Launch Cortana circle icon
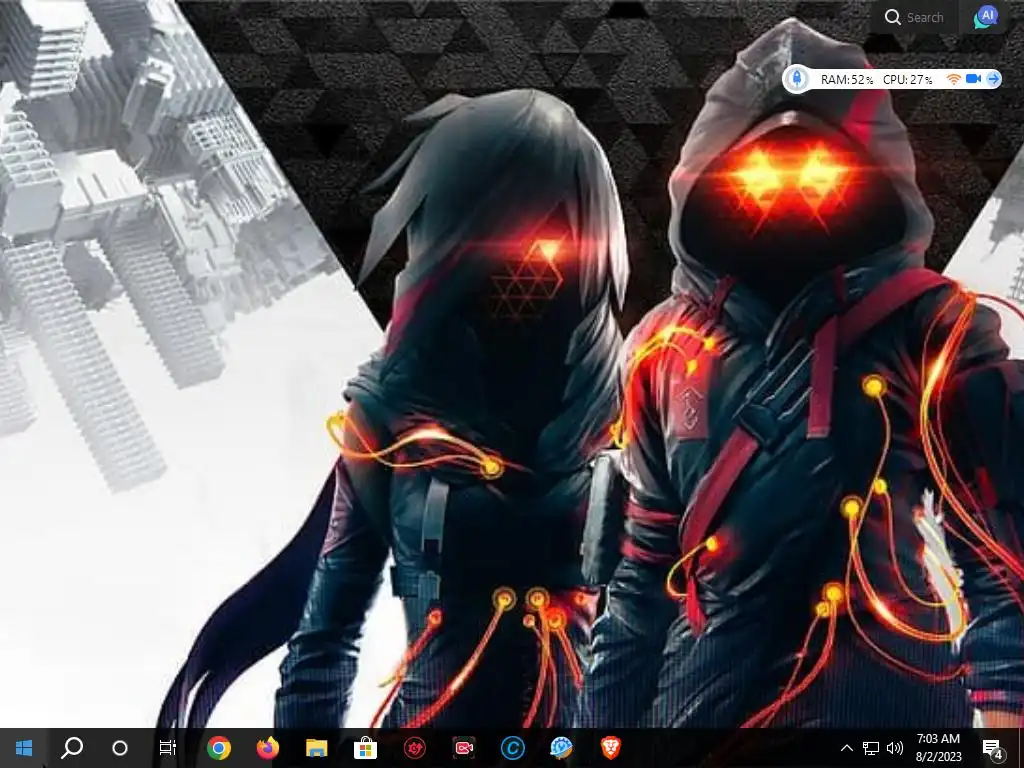 120,748
